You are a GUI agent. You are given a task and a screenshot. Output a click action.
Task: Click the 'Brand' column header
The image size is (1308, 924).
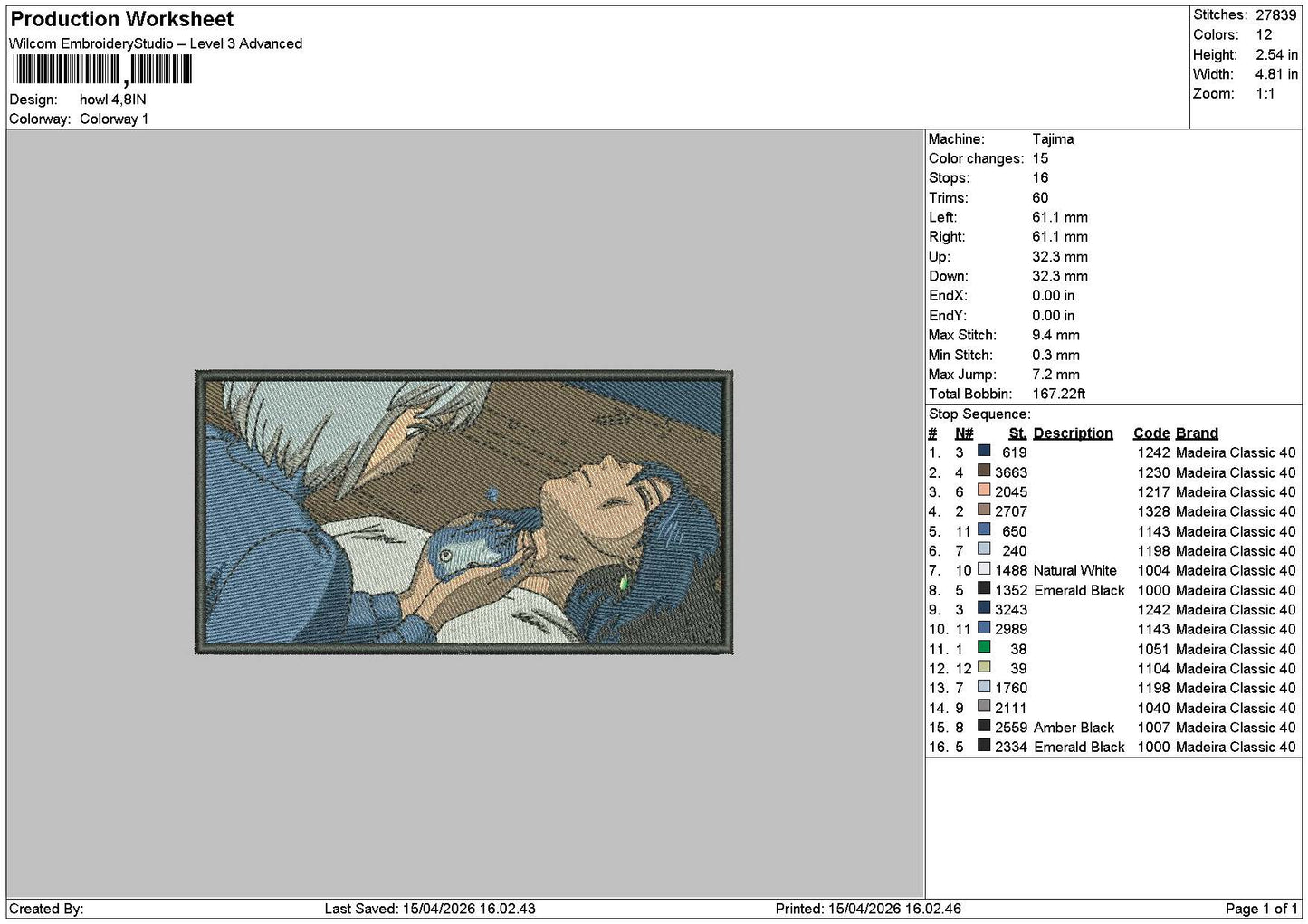1197,433
